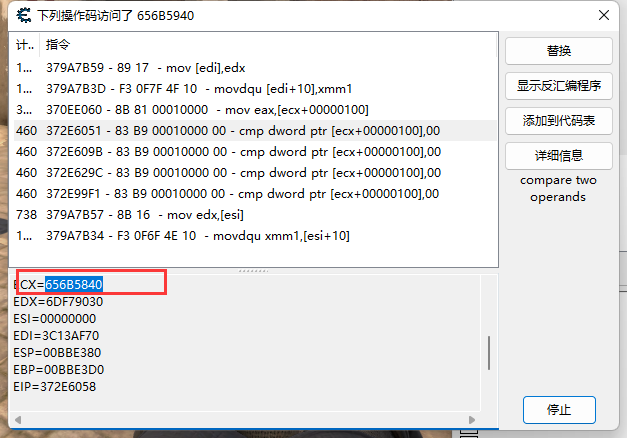Click the 停止 button
The width and height of the screenshot is (627, 438).
(x=559, y=410)
